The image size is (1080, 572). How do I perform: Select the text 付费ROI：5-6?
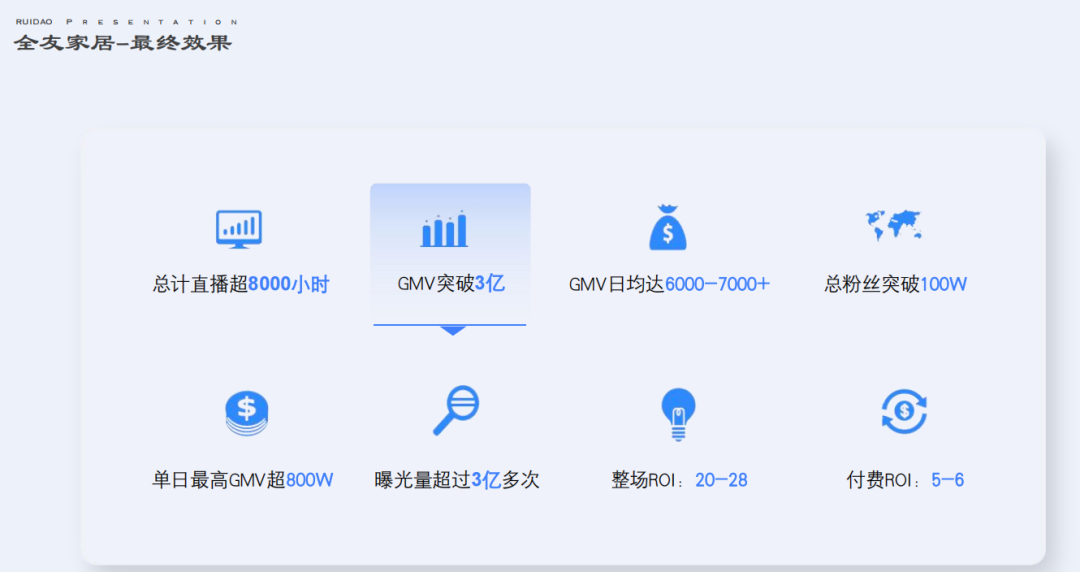[x=905, y=480]
